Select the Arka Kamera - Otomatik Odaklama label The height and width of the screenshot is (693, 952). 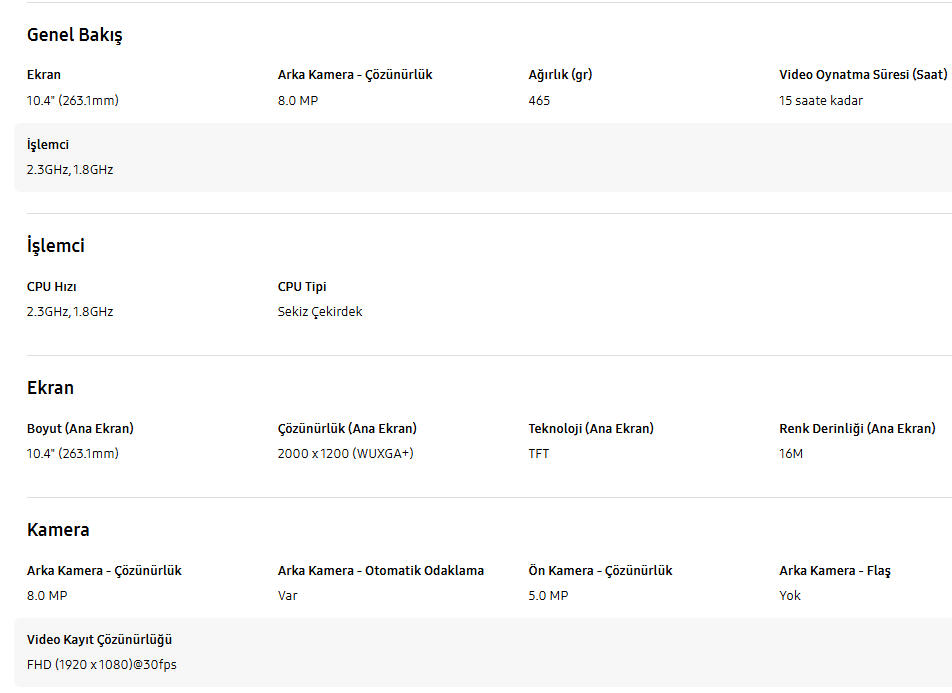[380, 571]
